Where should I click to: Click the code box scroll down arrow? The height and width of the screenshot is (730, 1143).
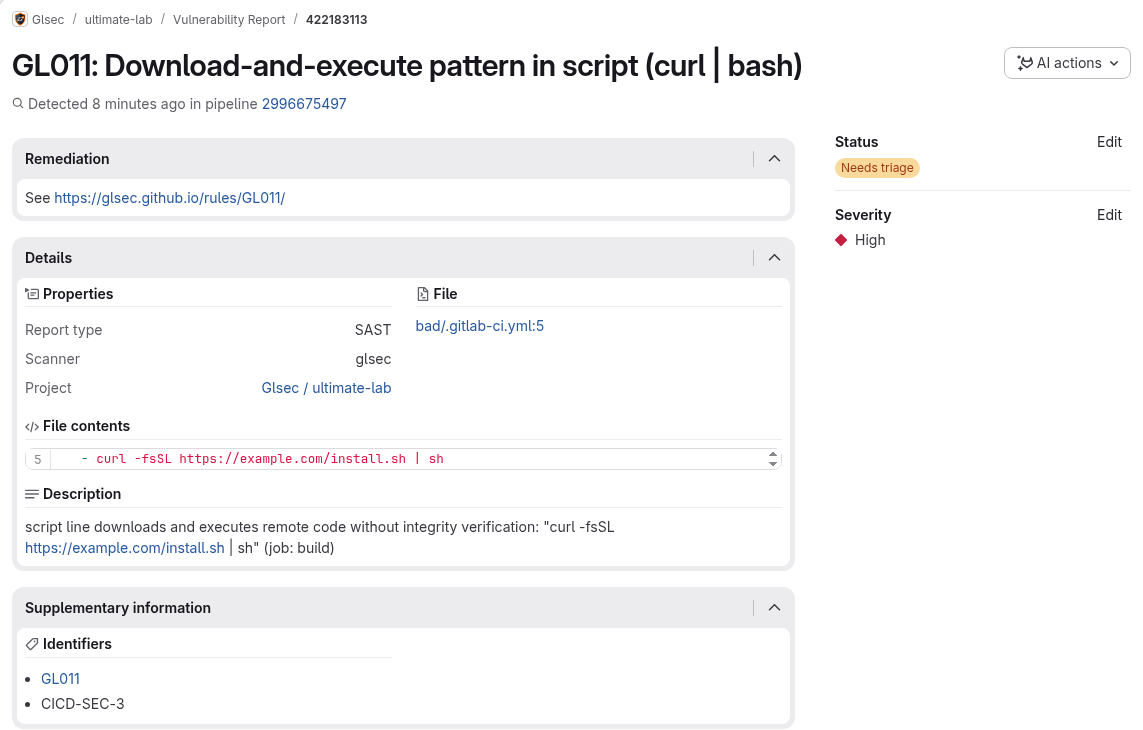[x=773, y=464]
